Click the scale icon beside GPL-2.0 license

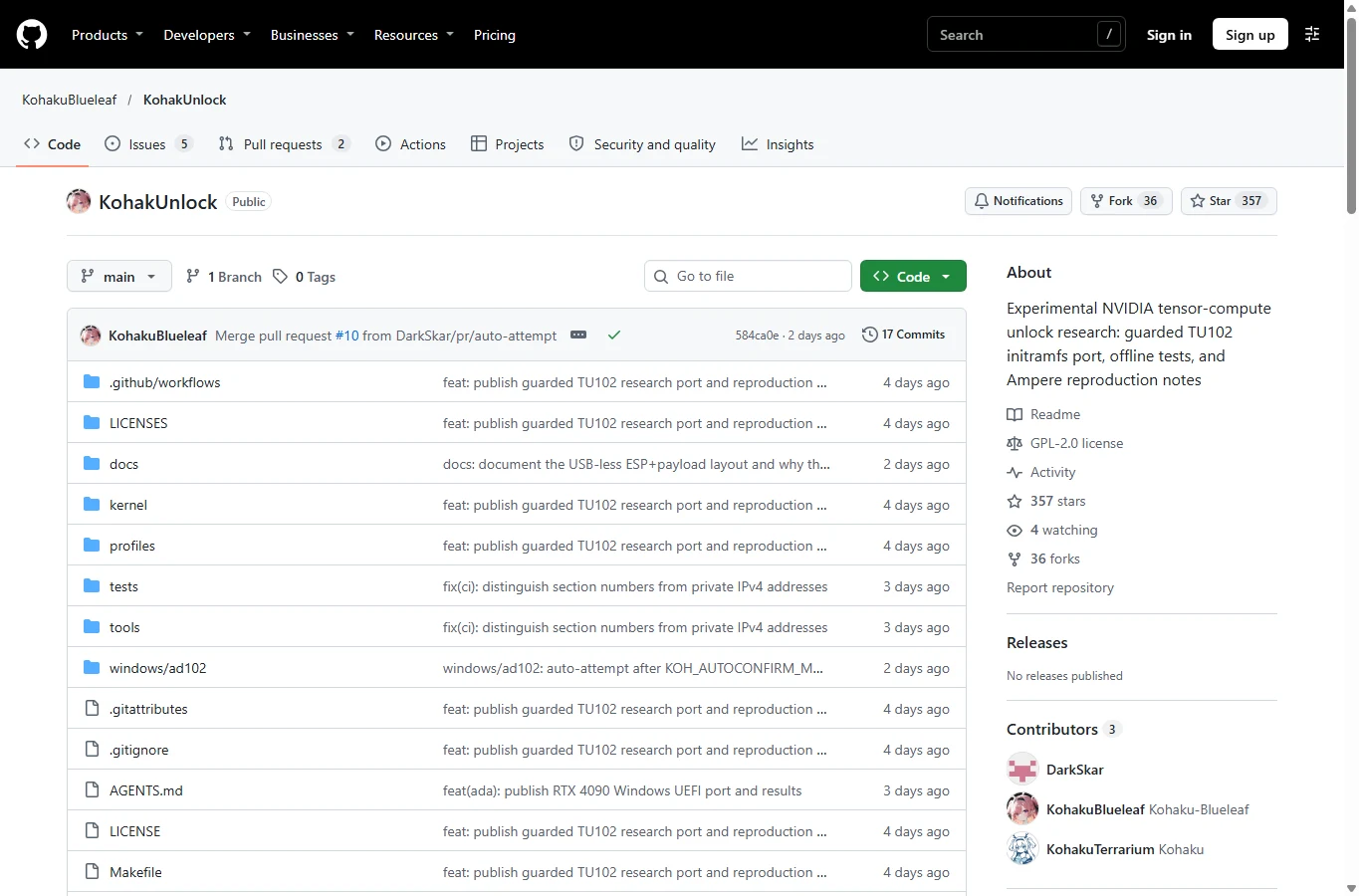coord(1015,443)
